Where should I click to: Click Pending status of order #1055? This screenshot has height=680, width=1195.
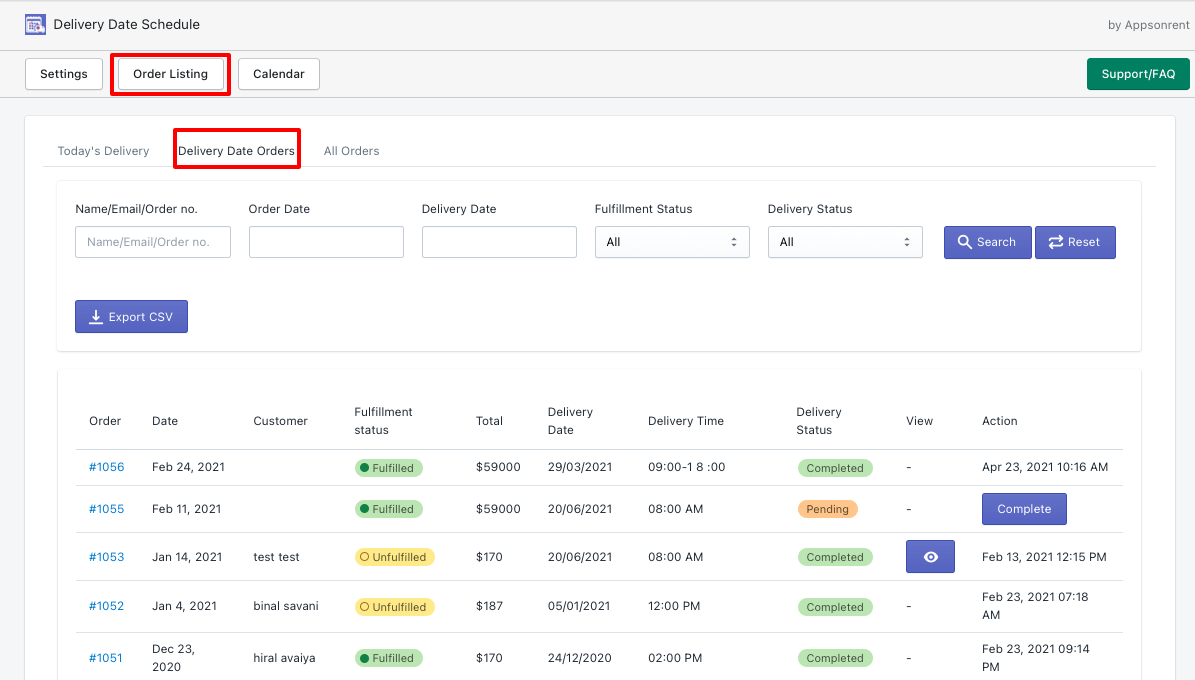(828, 509)
